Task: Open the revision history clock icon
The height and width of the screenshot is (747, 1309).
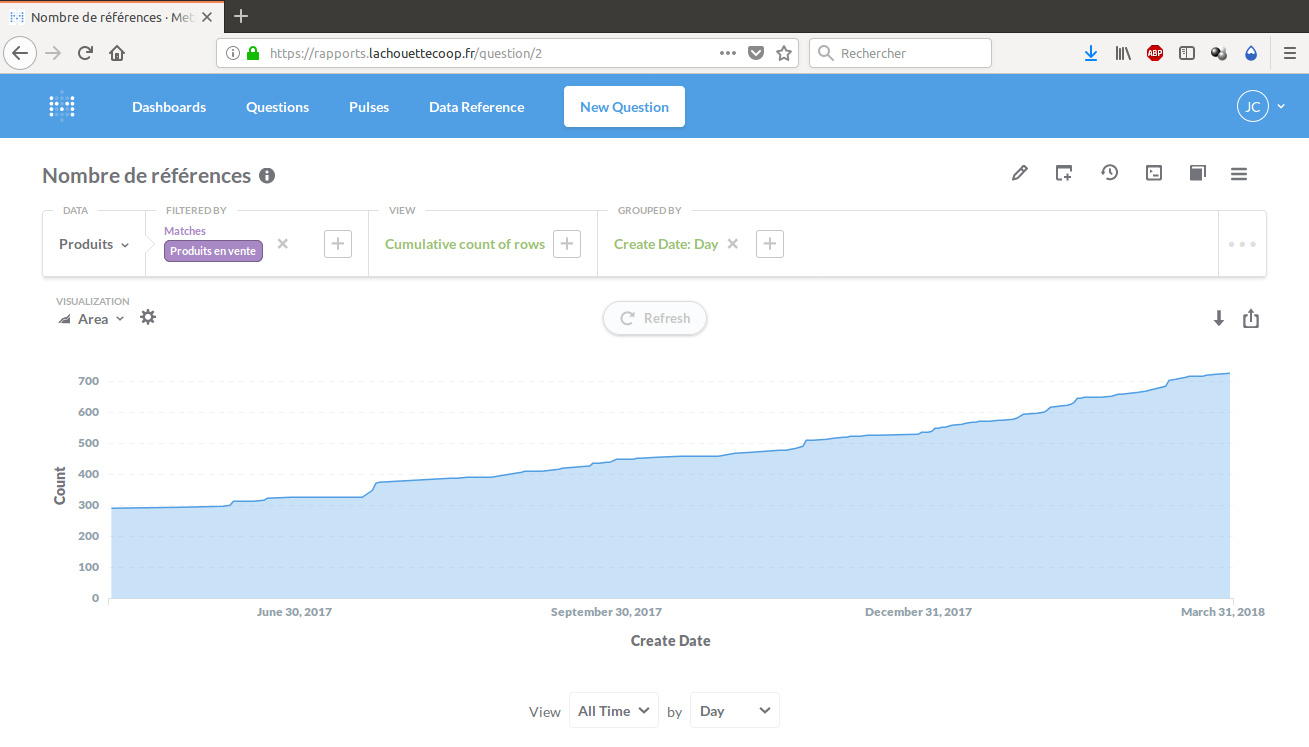Action: click(1109, 173)
